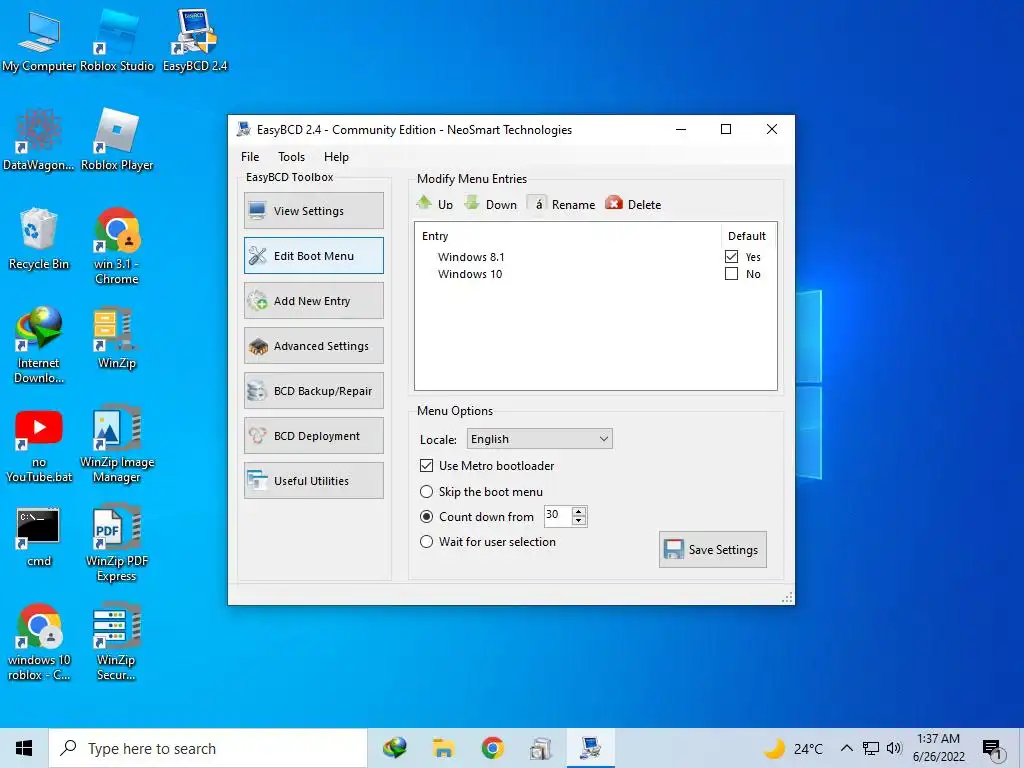Open File Explorer from taskbar
Viewport: 1024px width, 768px height.
443,748
